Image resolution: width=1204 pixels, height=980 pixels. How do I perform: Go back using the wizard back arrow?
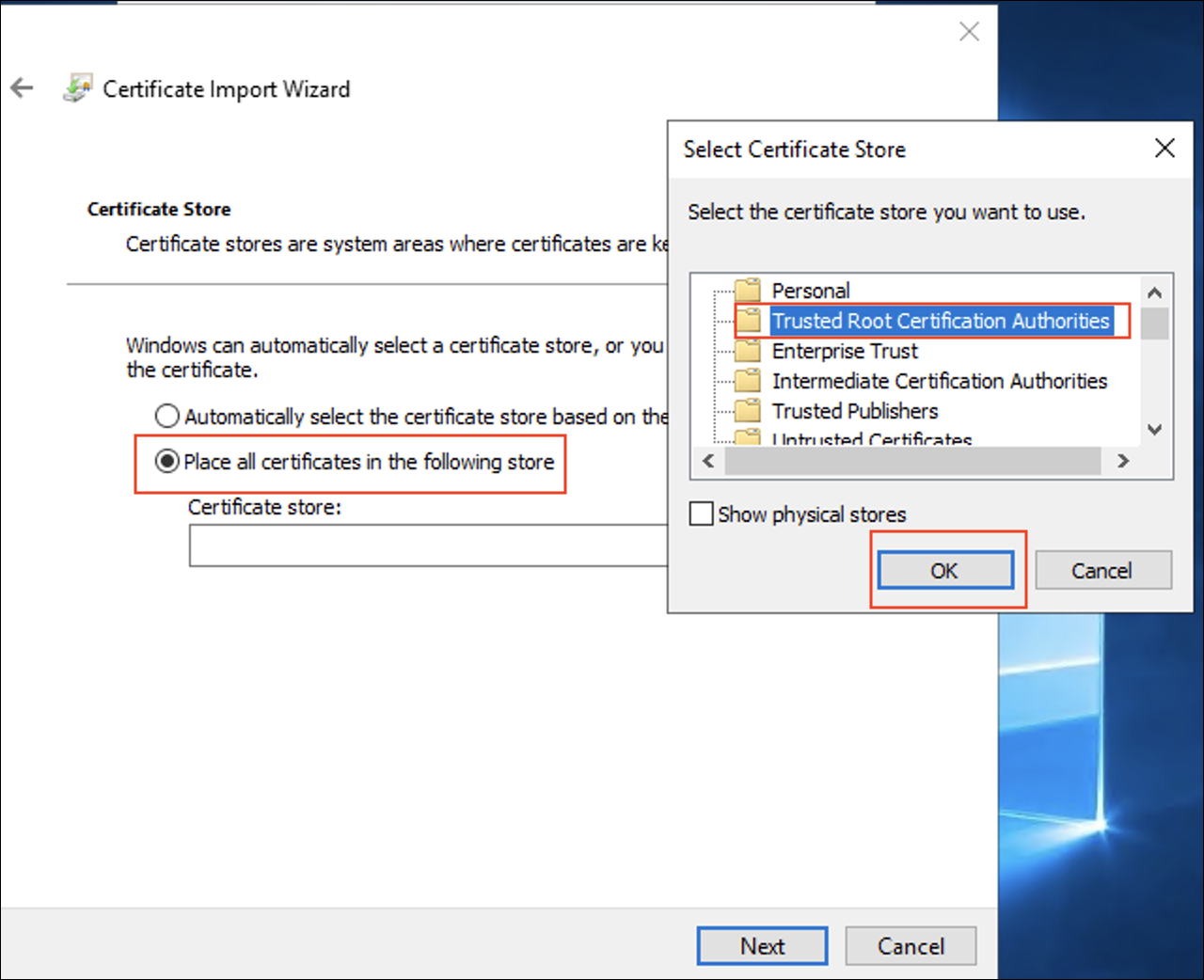pyautogui.click(x=22, y=88)
